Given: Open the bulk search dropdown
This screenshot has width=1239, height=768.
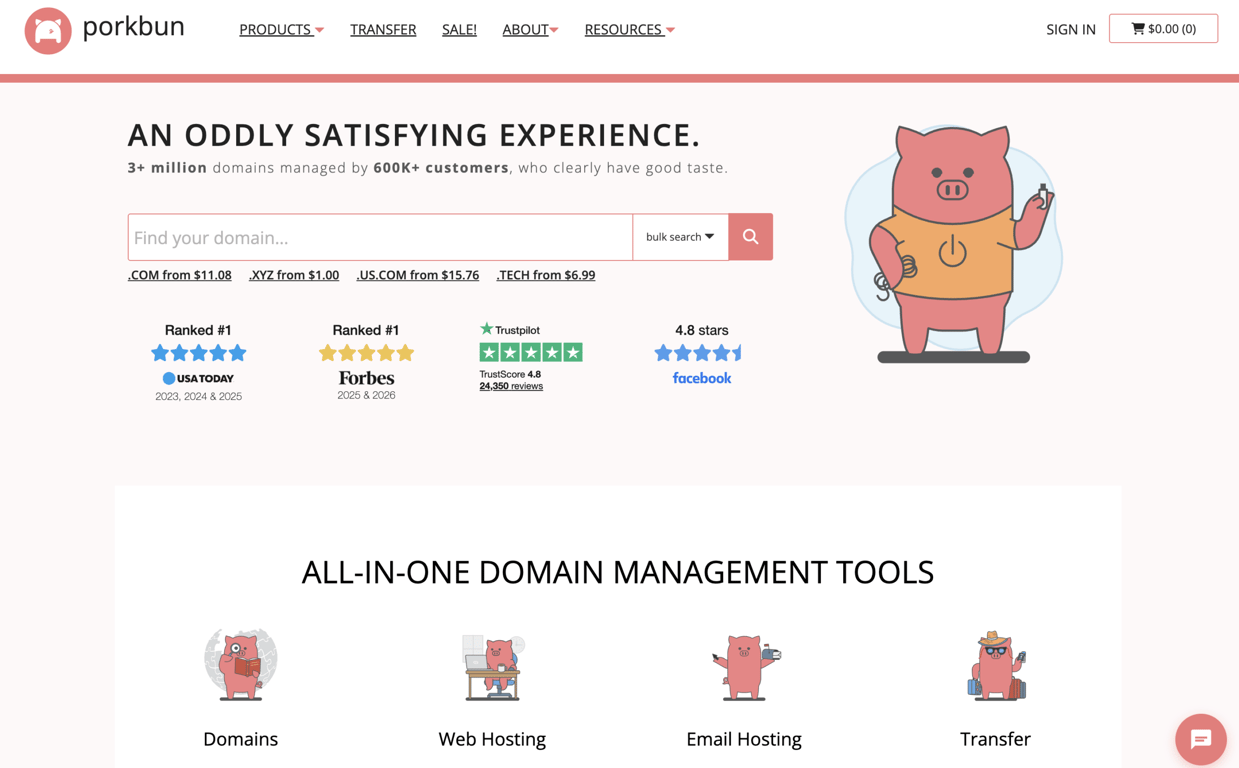Looking at the screenshot, I should [x=680, y=237].
